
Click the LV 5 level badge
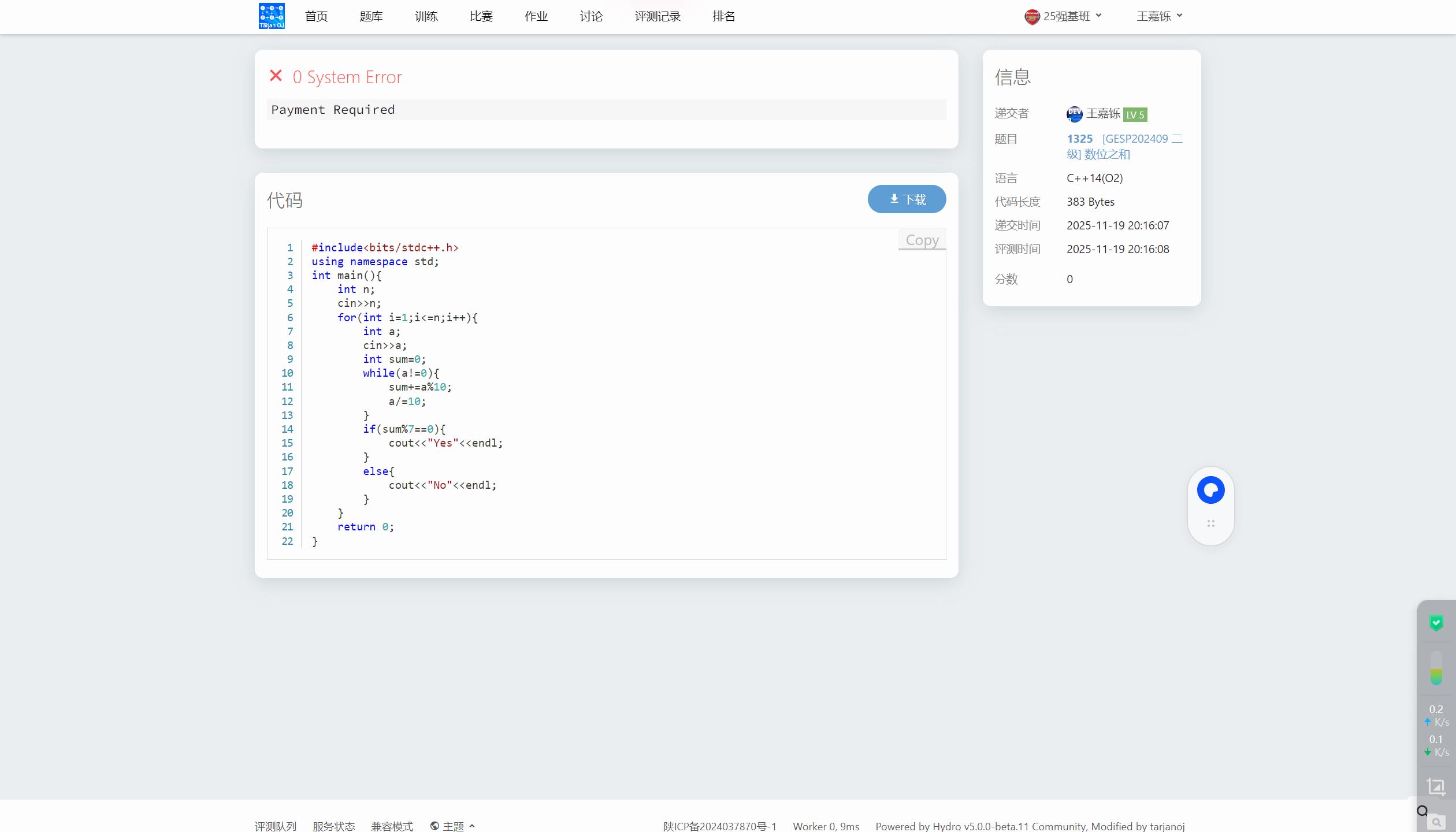tap(1135, 114)
